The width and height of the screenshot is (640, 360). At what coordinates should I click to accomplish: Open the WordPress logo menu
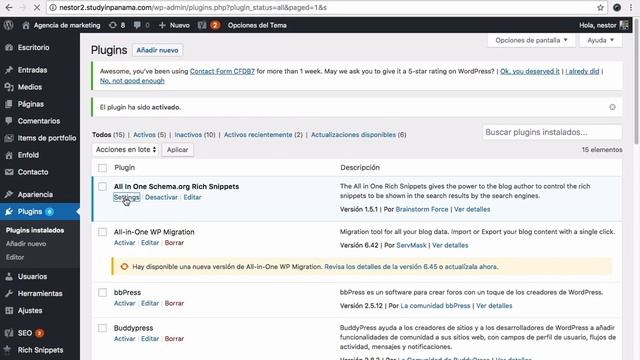point(9,25)
